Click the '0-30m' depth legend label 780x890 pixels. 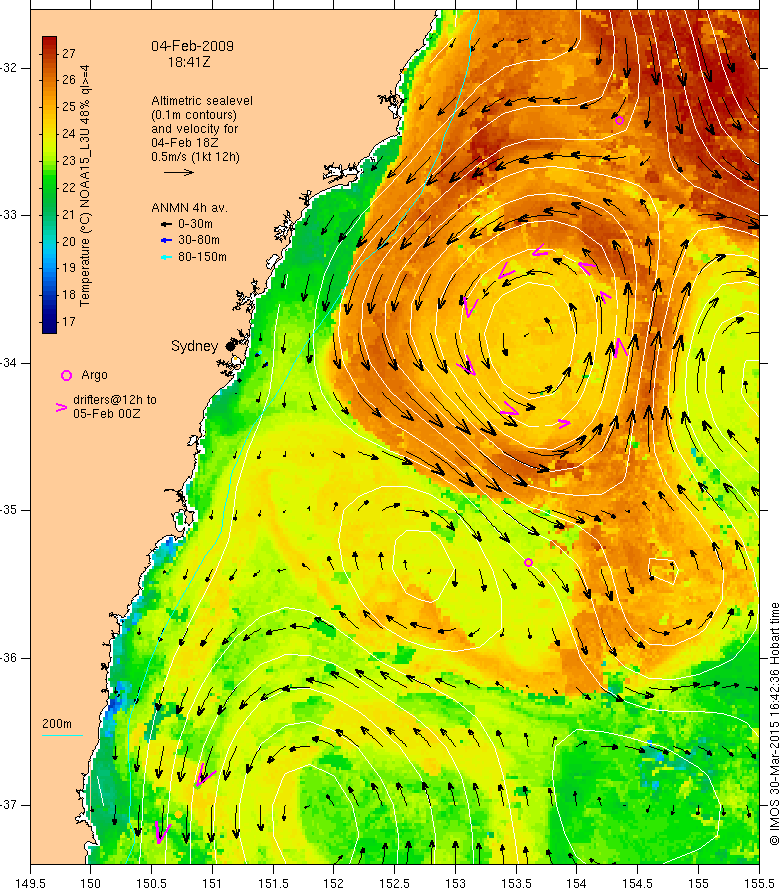click(x=195, y=224)
